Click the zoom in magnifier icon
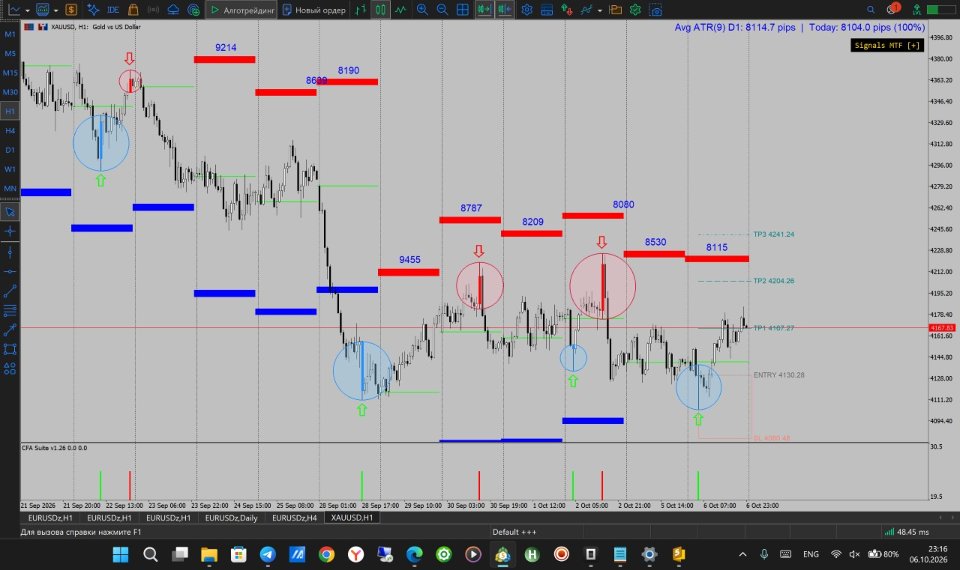 422,10
